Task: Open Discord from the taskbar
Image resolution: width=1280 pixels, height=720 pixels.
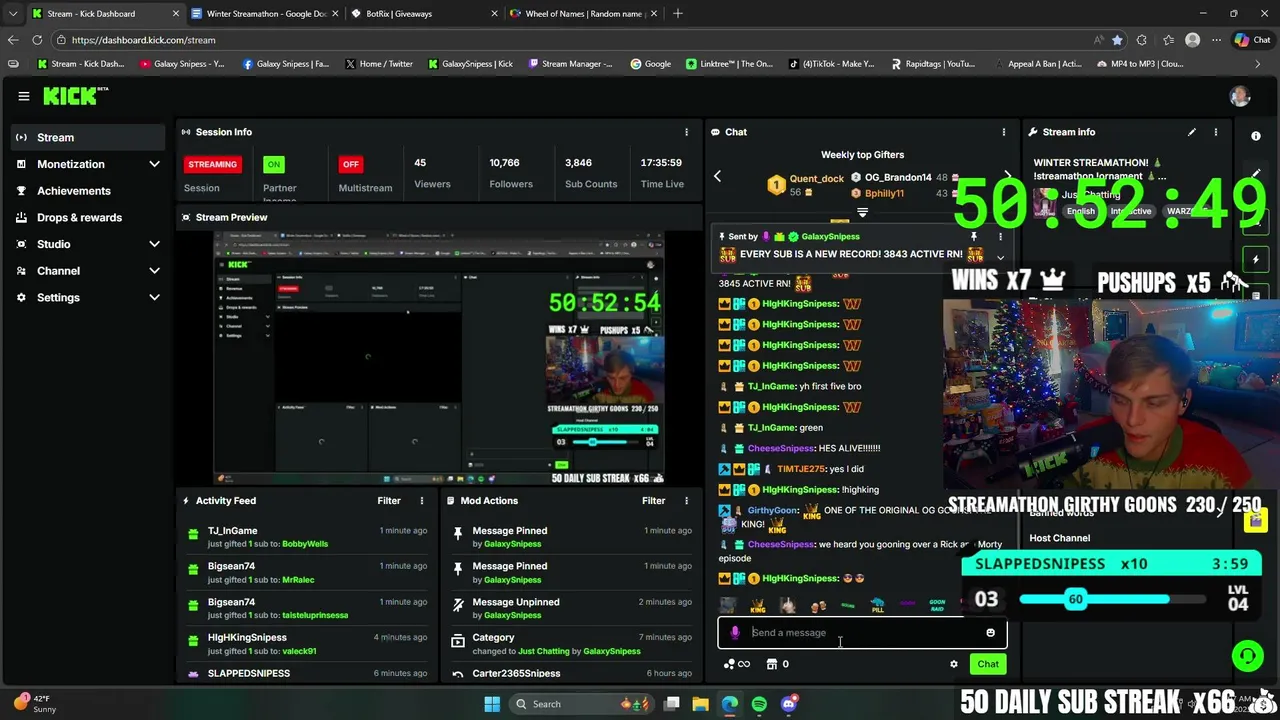Action: point(788,704)
